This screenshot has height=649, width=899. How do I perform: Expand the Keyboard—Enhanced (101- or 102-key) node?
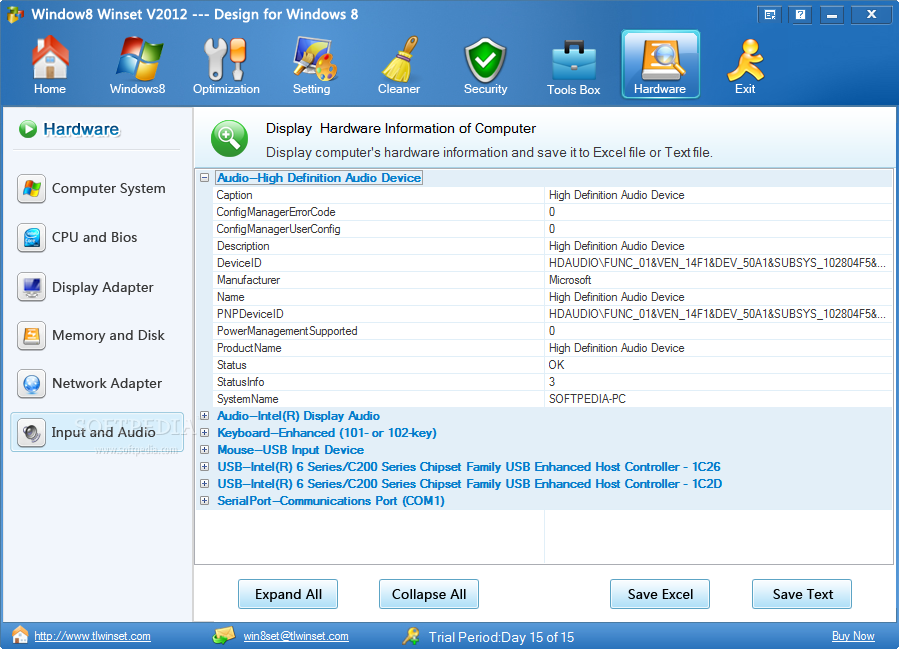204,433
